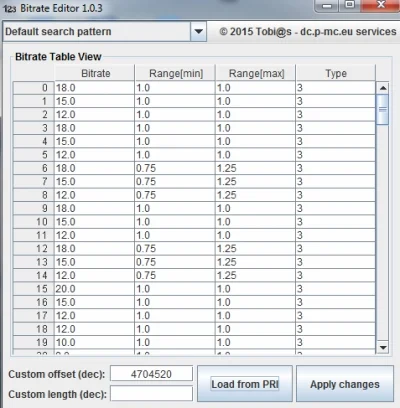Click the Load from PRI button
Viewport: 400px width, 408px height.
click(x=245, y=384)
